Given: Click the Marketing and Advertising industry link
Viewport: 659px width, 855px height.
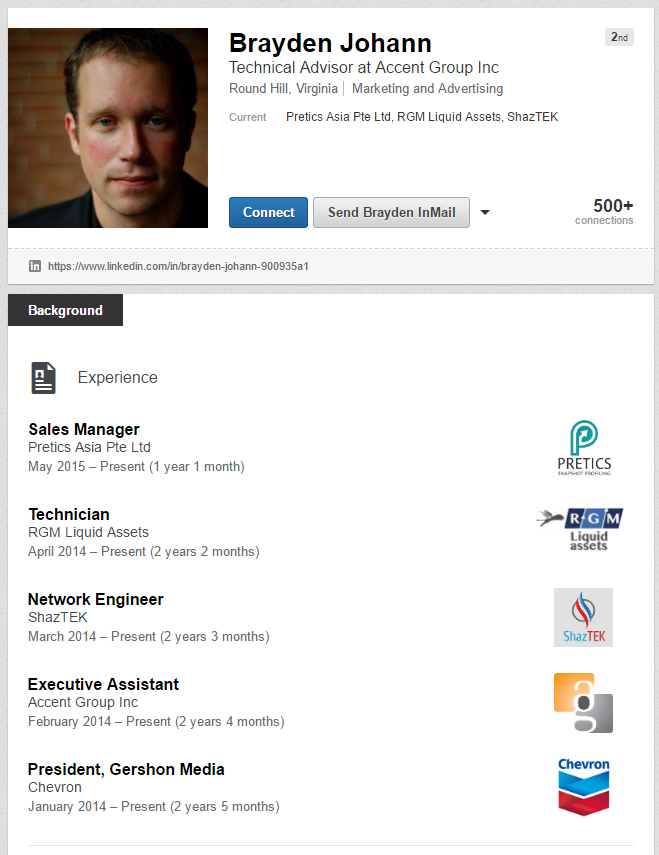Looking at the screenshot, I should point(427,88).
